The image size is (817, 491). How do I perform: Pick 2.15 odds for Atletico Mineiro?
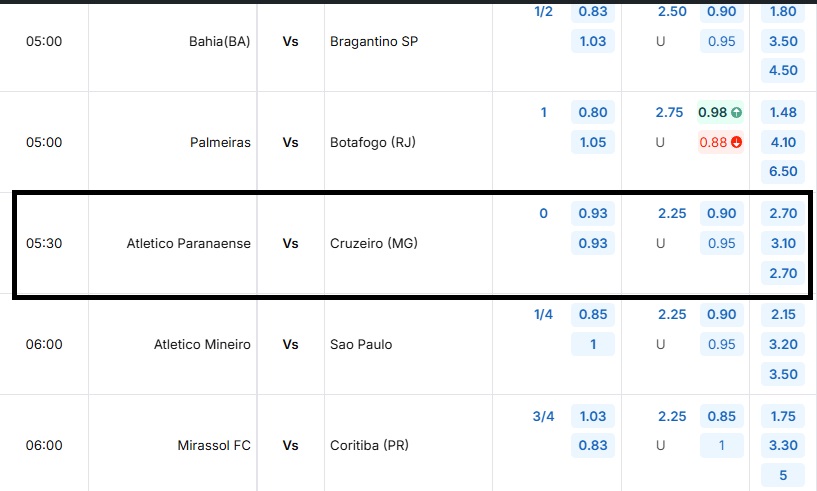[783, 315]
